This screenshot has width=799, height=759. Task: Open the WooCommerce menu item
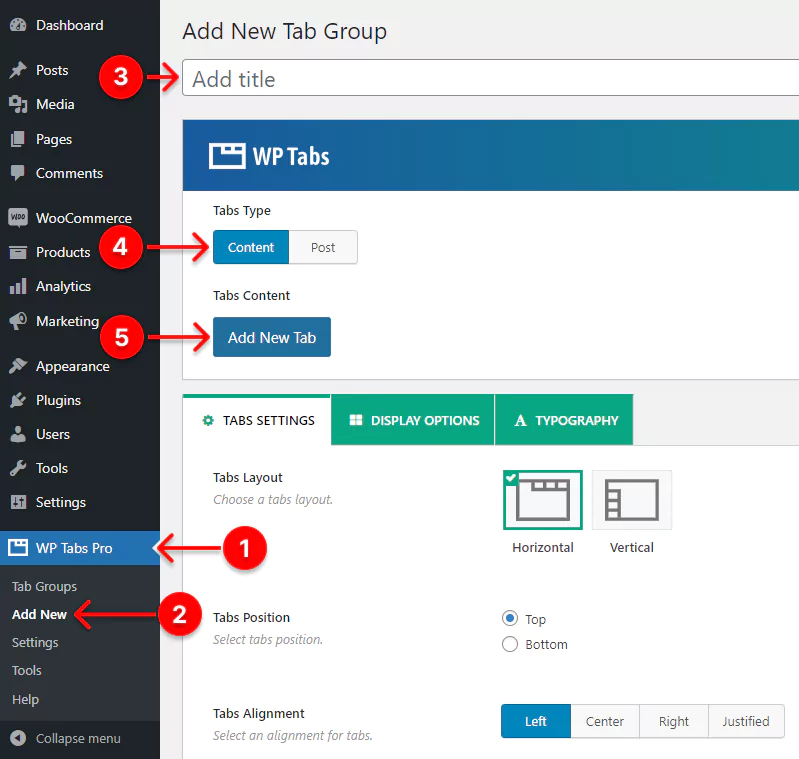(x=80, y=218)
